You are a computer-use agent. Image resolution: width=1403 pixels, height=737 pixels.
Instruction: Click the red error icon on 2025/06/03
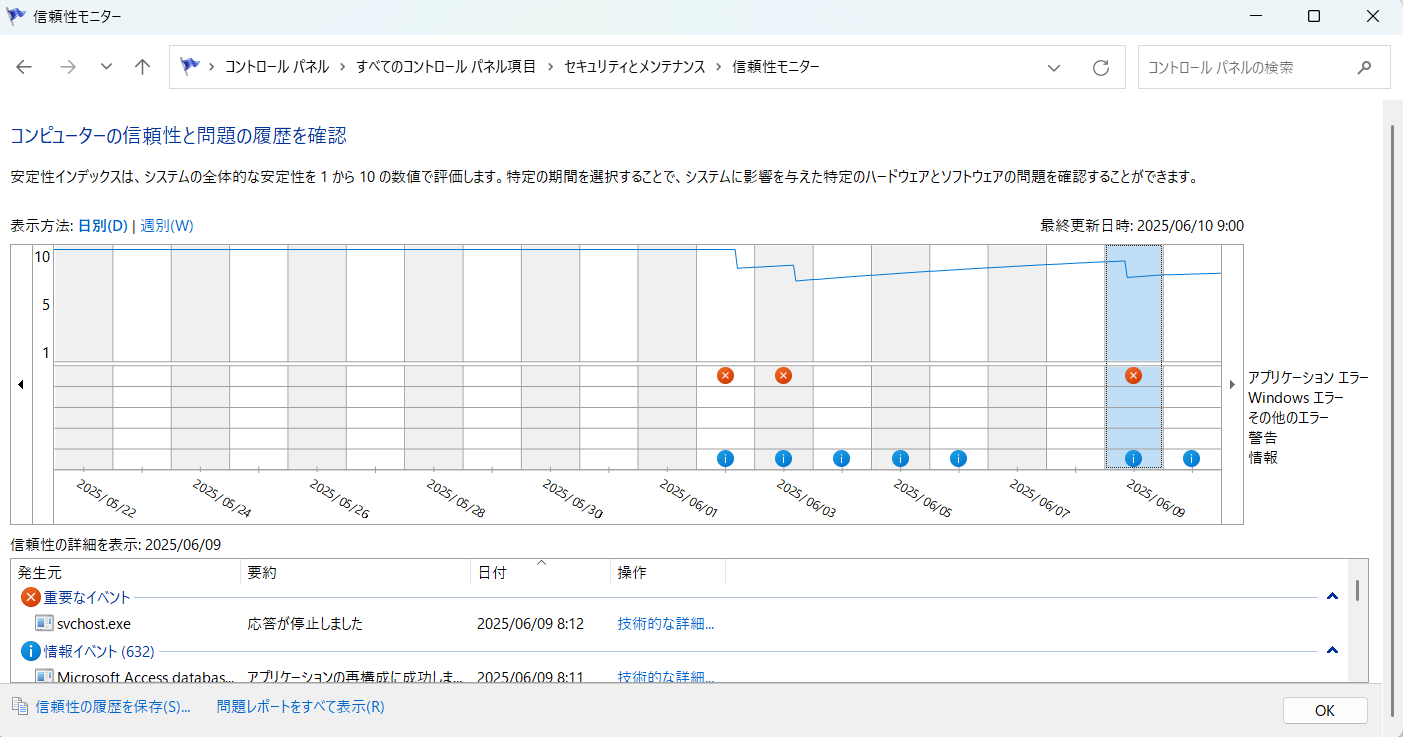tap(784, 375)
